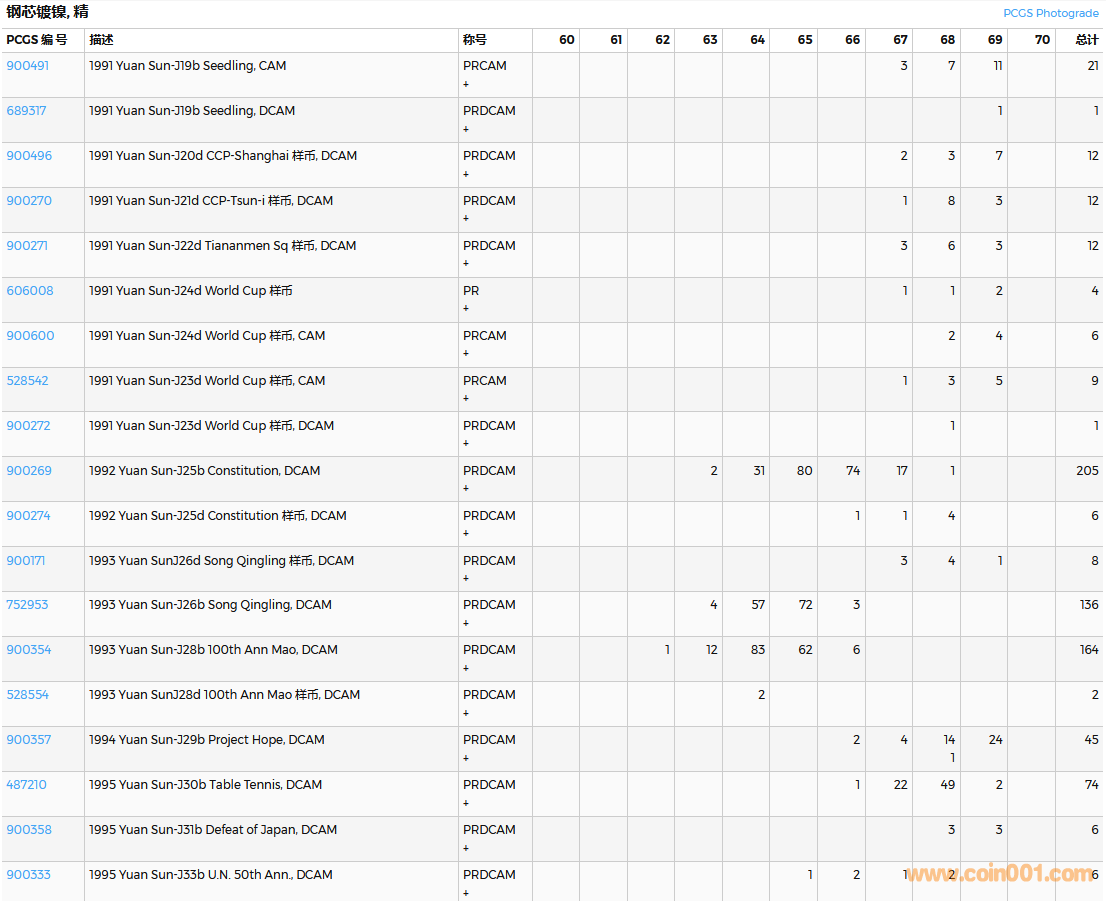Open PCGS number 487210 Table Tennis
This screenshot has height=901, width=1106.
(26, 785)
